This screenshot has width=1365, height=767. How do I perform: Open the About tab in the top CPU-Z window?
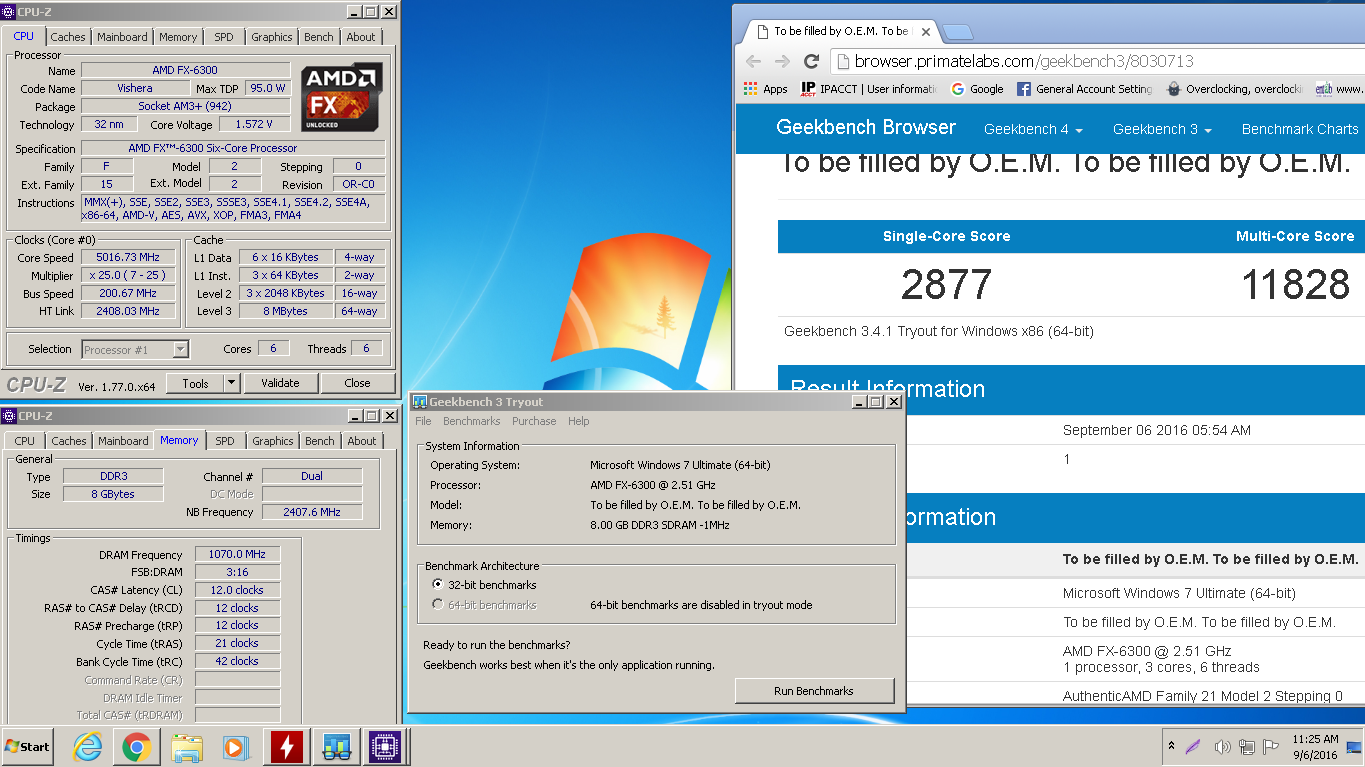[x=361, y=37]
